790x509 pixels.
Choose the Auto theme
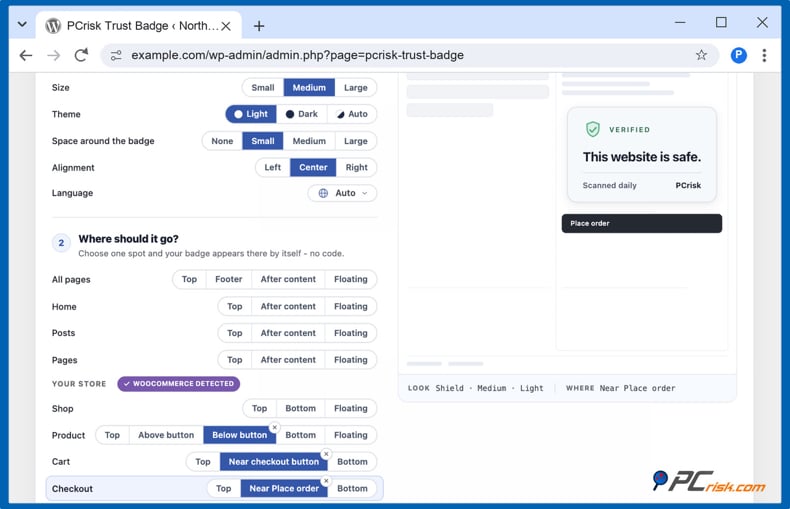(x=352, y=114)
